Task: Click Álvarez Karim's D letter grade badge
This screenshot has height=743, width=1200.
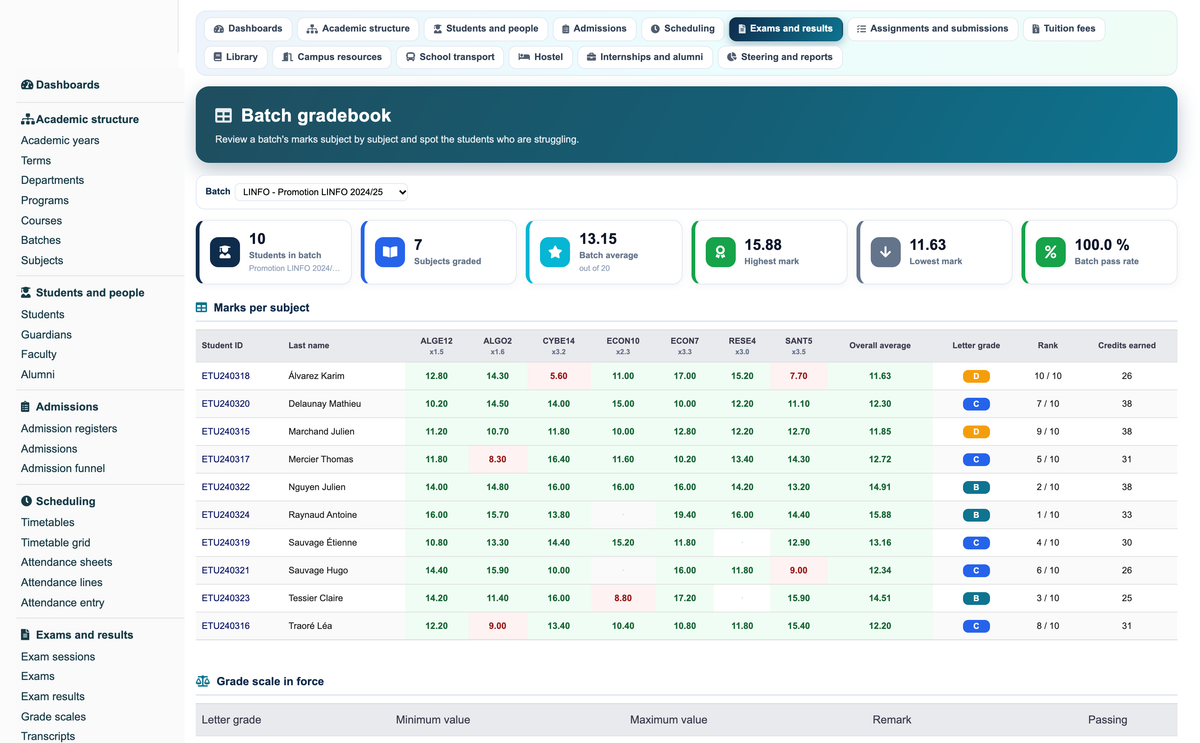Action: (976, 376)
